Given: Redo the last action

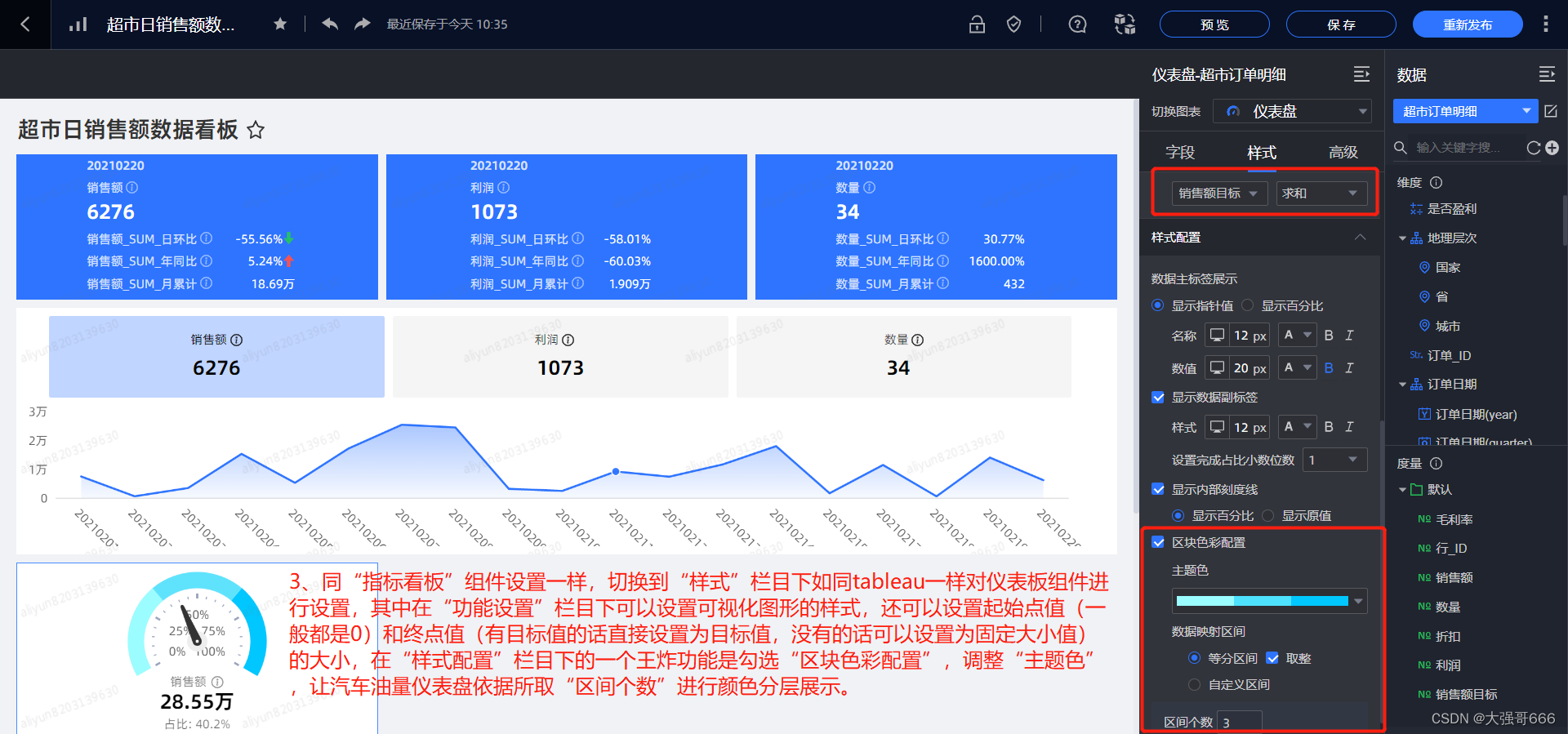Looking at the screenshot, I should coord(363,24).
